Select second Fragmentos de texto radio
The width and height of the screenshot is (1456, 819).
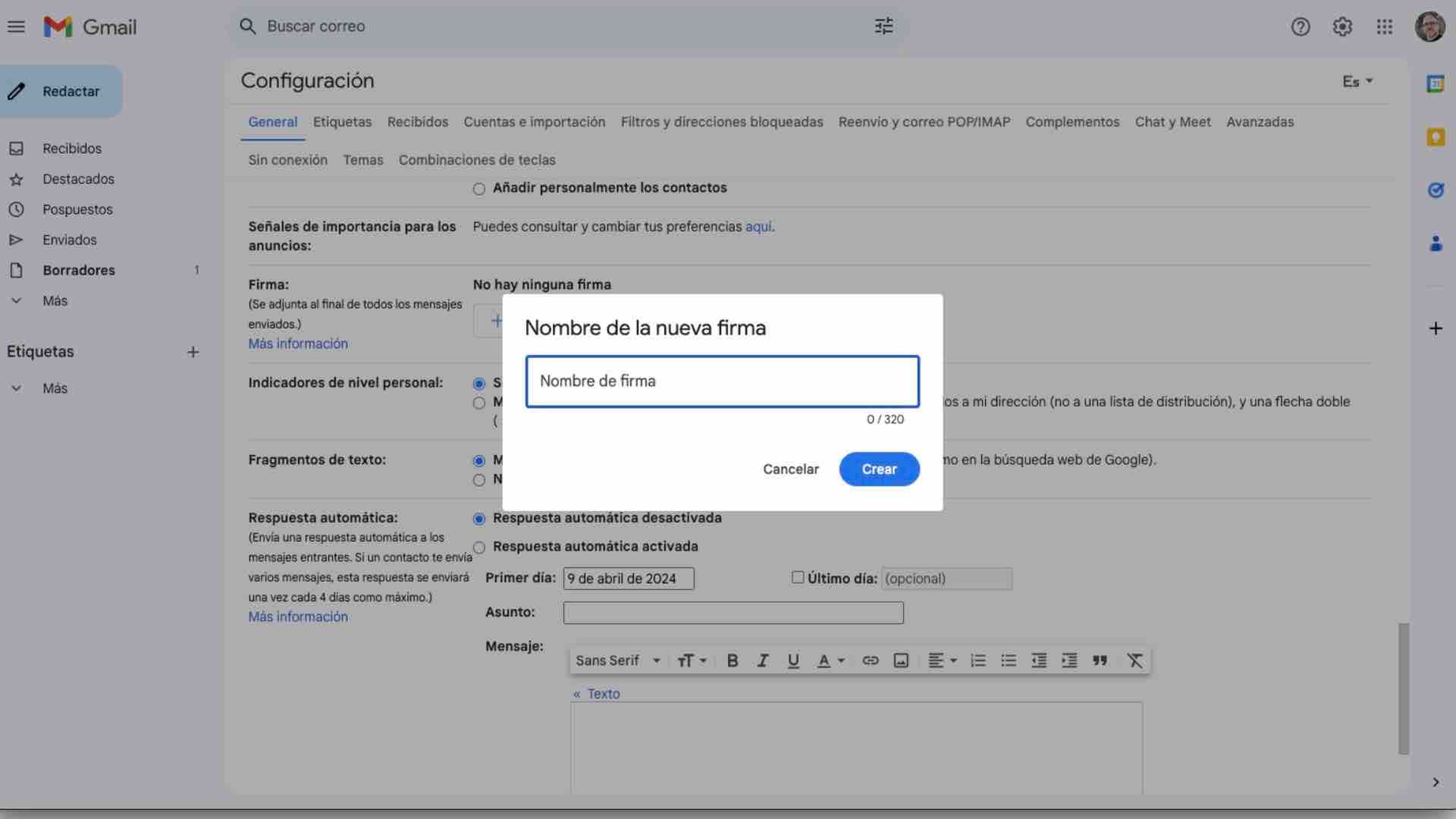click(x=479, y=480)
